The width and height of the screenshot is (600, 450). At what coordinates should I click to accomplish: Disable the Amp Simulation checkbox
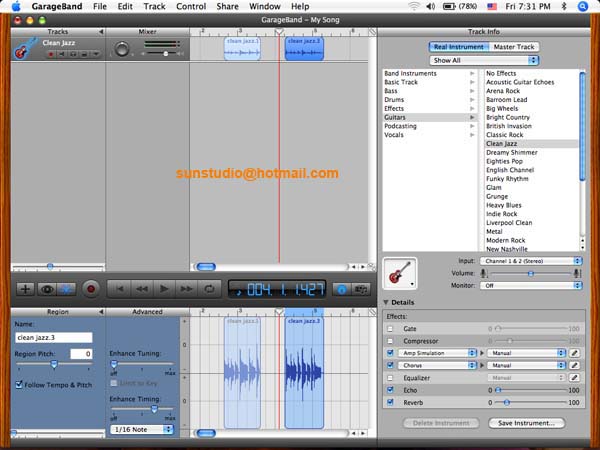pos(390,353)
